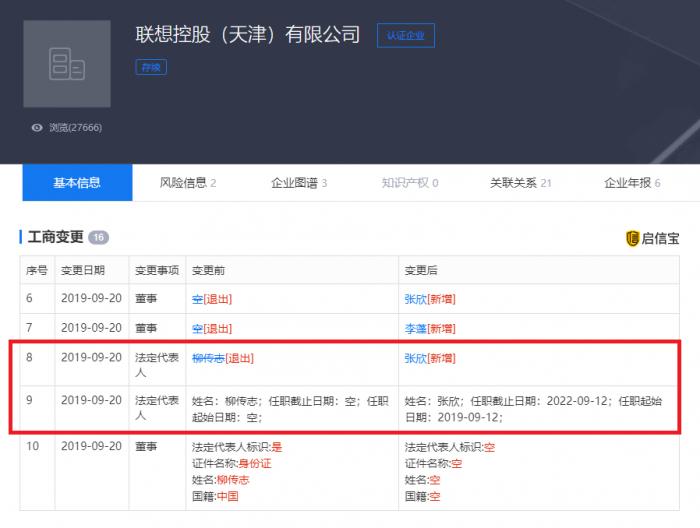Image resolution: width=700 pixels, height=528 pixels.
Task: Click the company name 联想控股（天津）有限公司
Action: (x=247, y=35)
